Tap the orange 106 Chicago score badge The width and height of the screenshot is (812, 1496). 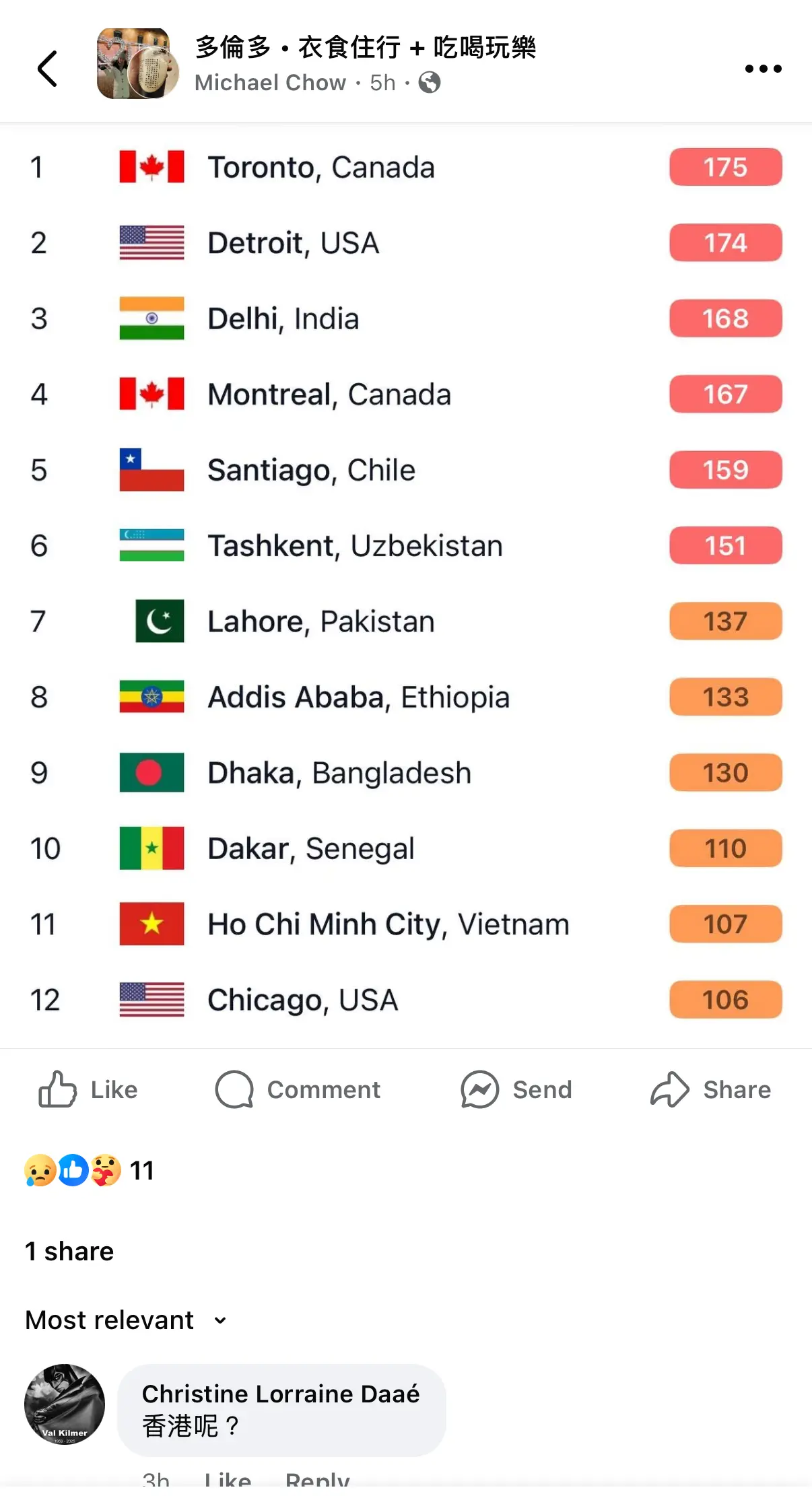point(726,1000)
